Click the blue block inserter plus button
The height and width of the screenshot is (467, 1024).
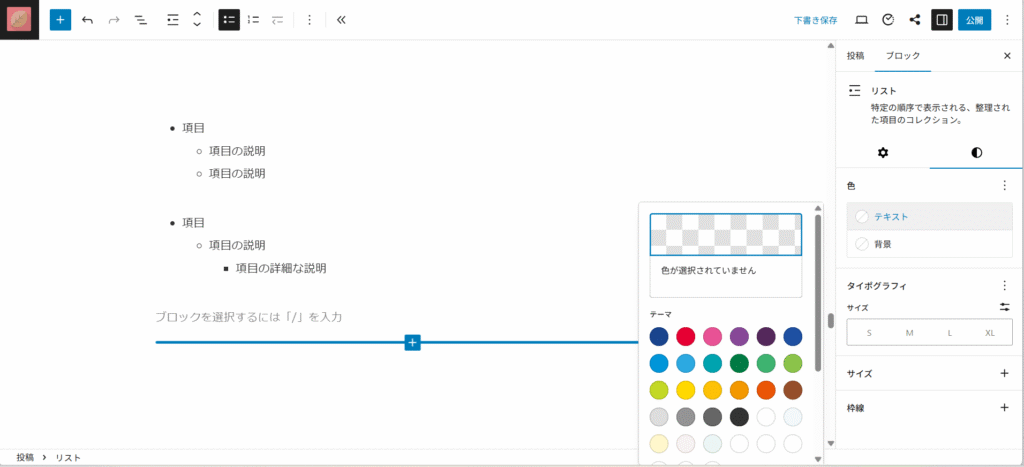(x=60, y=20)
